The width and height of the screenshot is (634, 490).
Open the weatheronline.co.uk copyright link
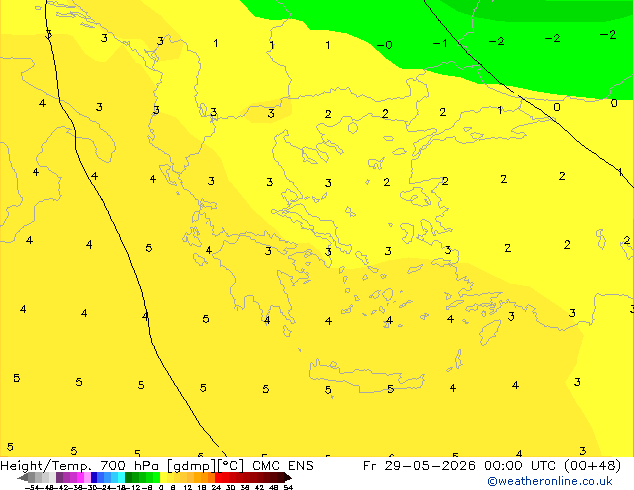pyautogui.click(x=550, y=481)
